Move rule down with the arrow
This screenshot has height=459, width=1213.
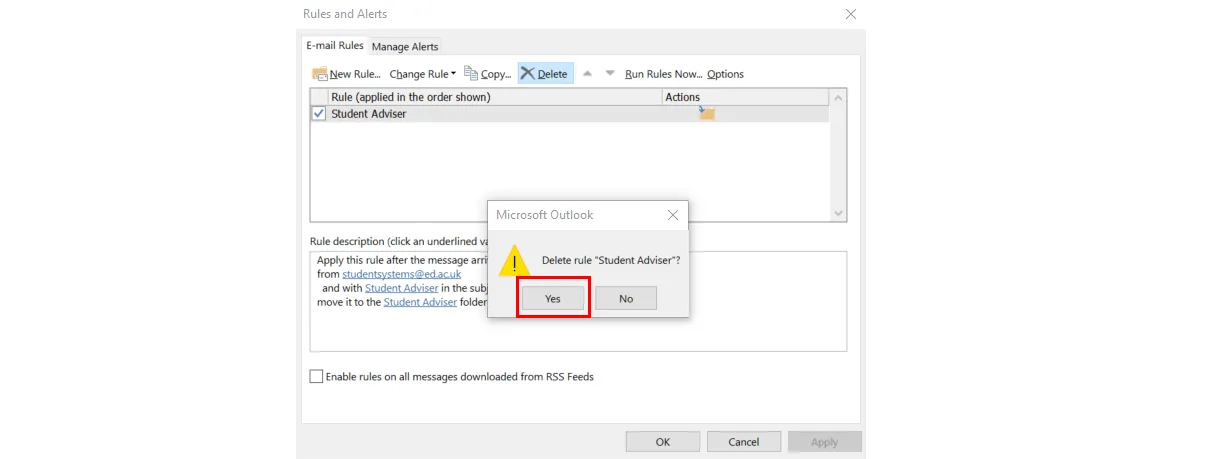(x=609, y=74)
